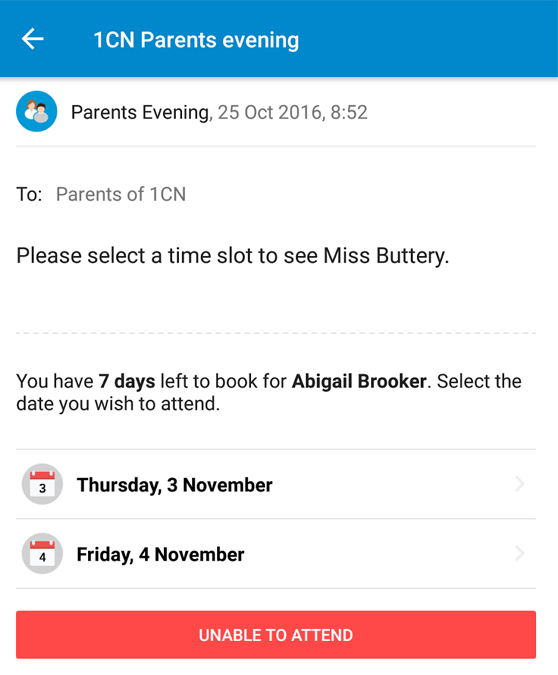Open the Parents Evening sender avatar
Image resolution: width=558 pixels, height=675 pixels.
[37, 111]
